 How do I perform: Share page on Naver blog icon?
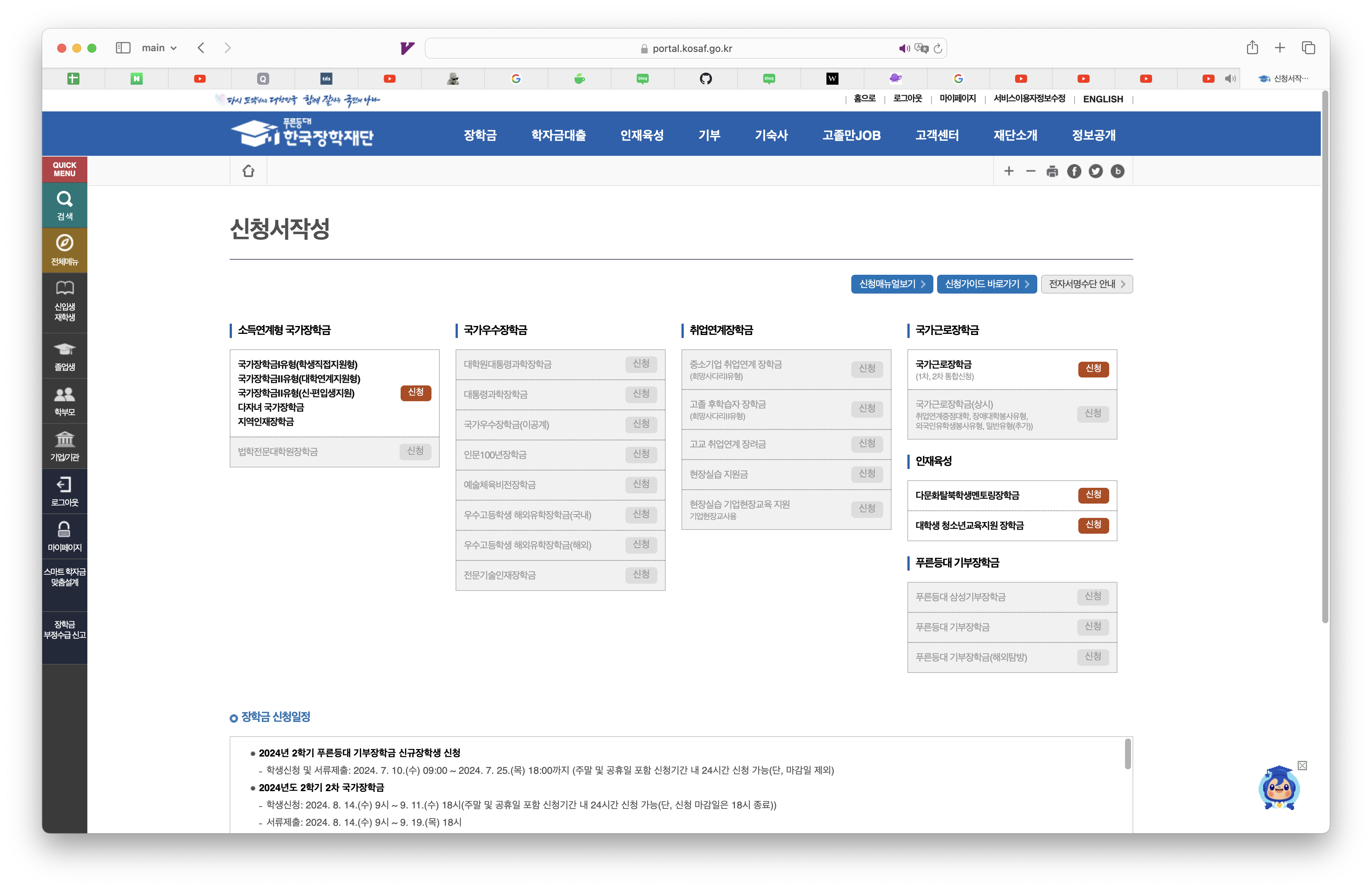pos(1117,171)
